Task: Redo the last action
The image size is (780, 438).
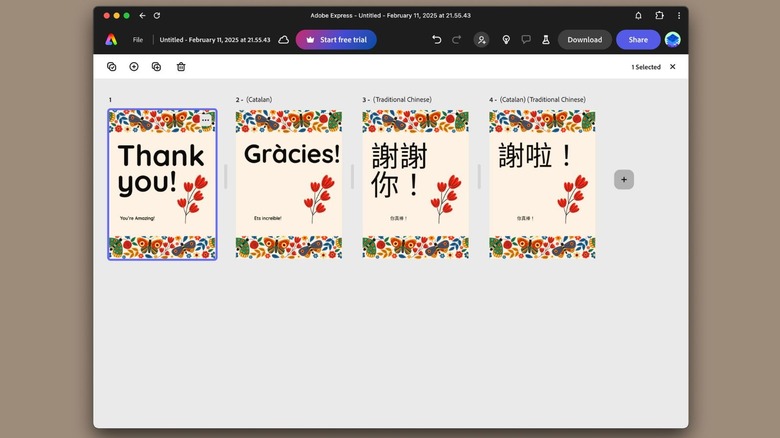Action: (457, 40)
